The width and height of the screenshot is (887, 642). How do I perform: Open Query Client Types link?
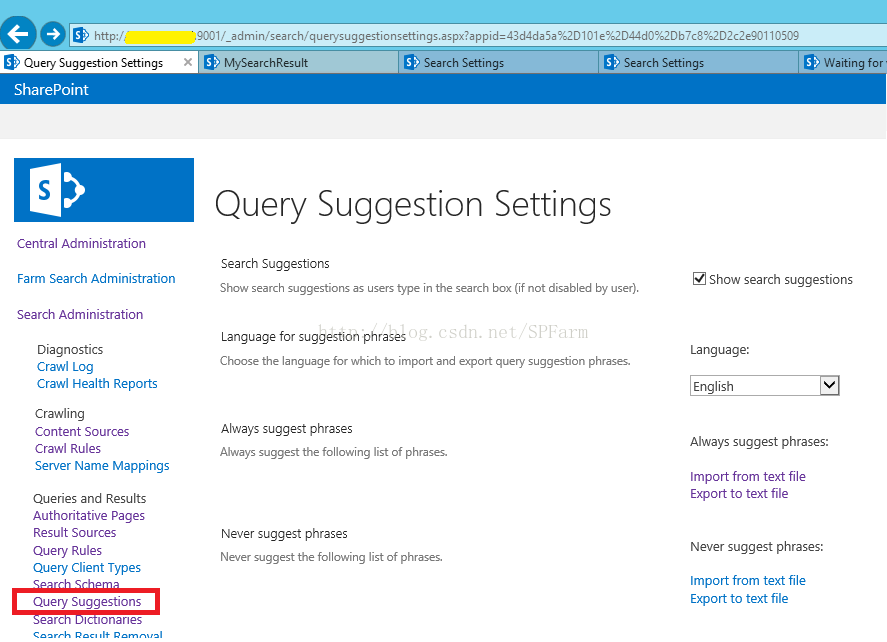[87, 568]
